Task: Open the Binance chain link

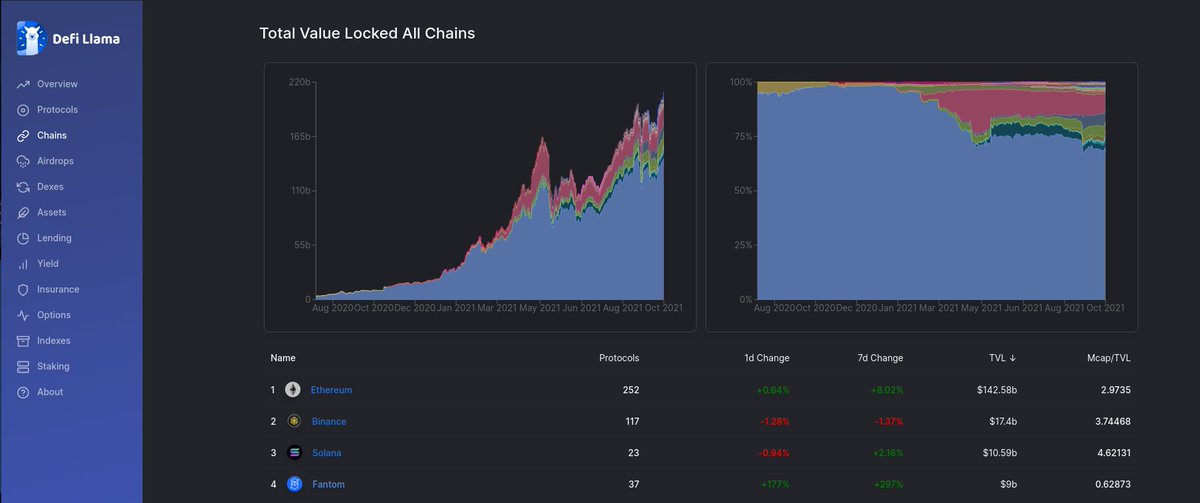Action: 329,421
